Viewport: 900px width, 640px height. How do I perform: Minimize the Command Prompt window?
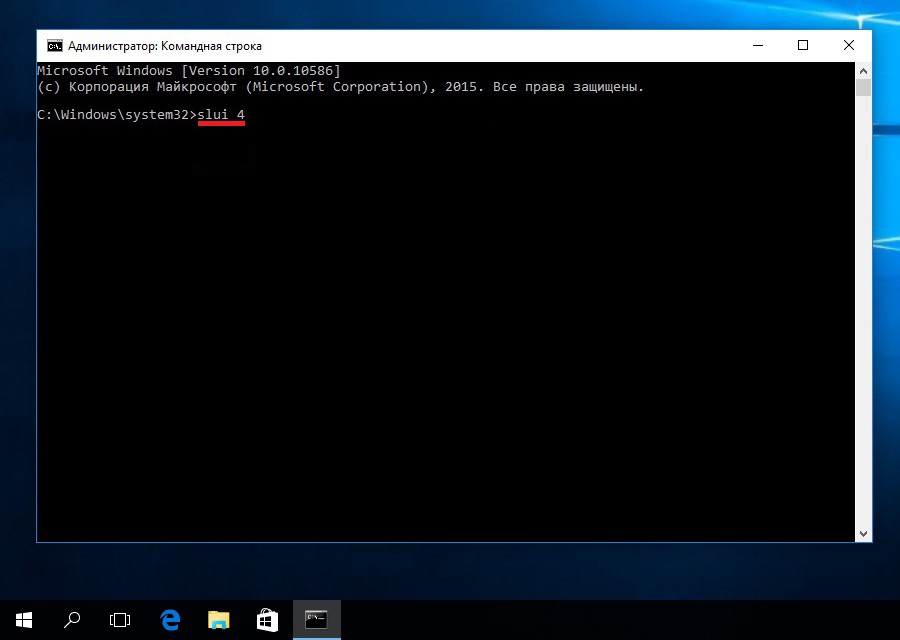pos(758,45)
